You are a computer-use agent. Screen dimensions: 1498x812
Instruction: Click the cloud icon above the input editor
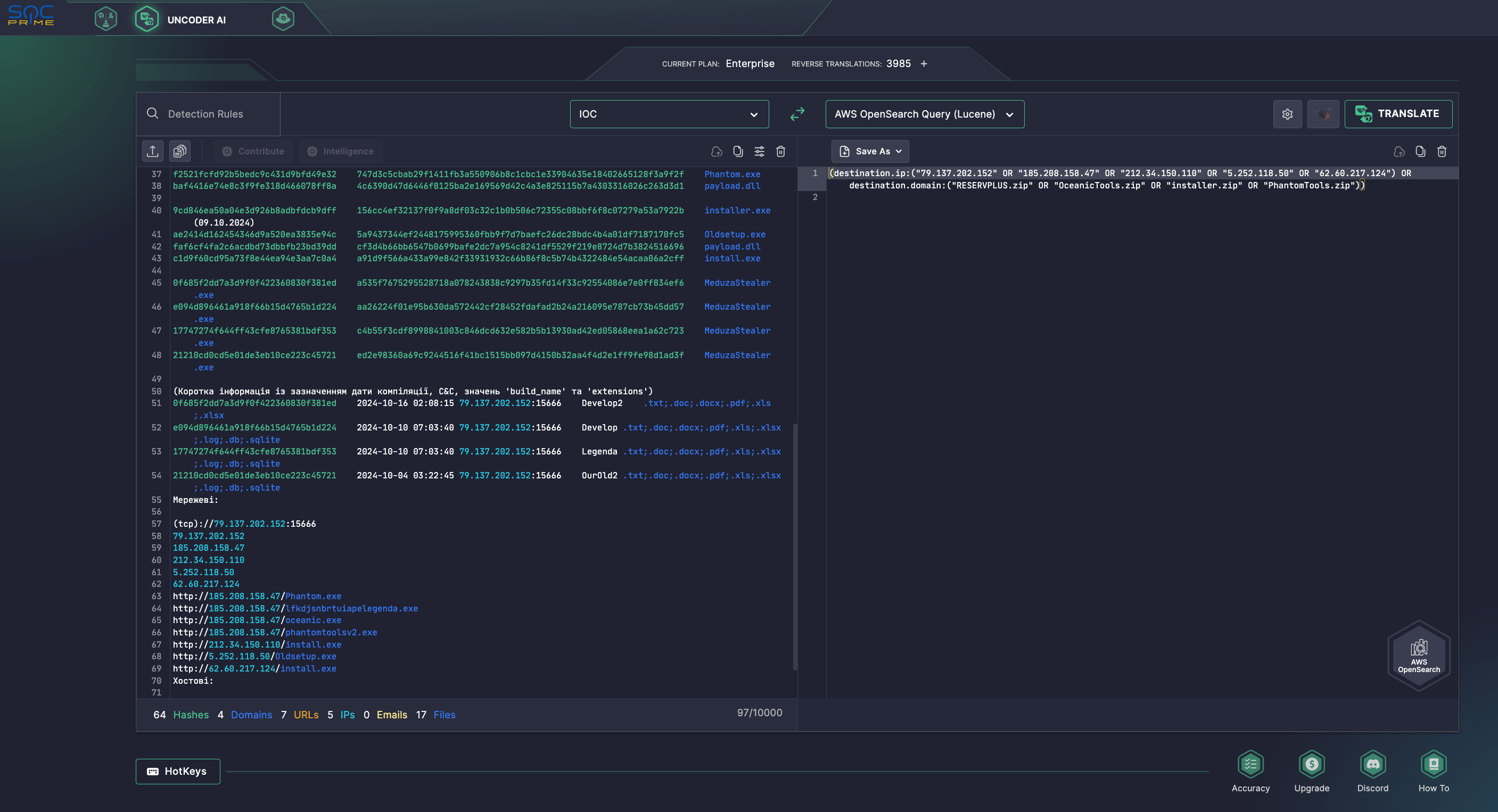tap(717, 152)
